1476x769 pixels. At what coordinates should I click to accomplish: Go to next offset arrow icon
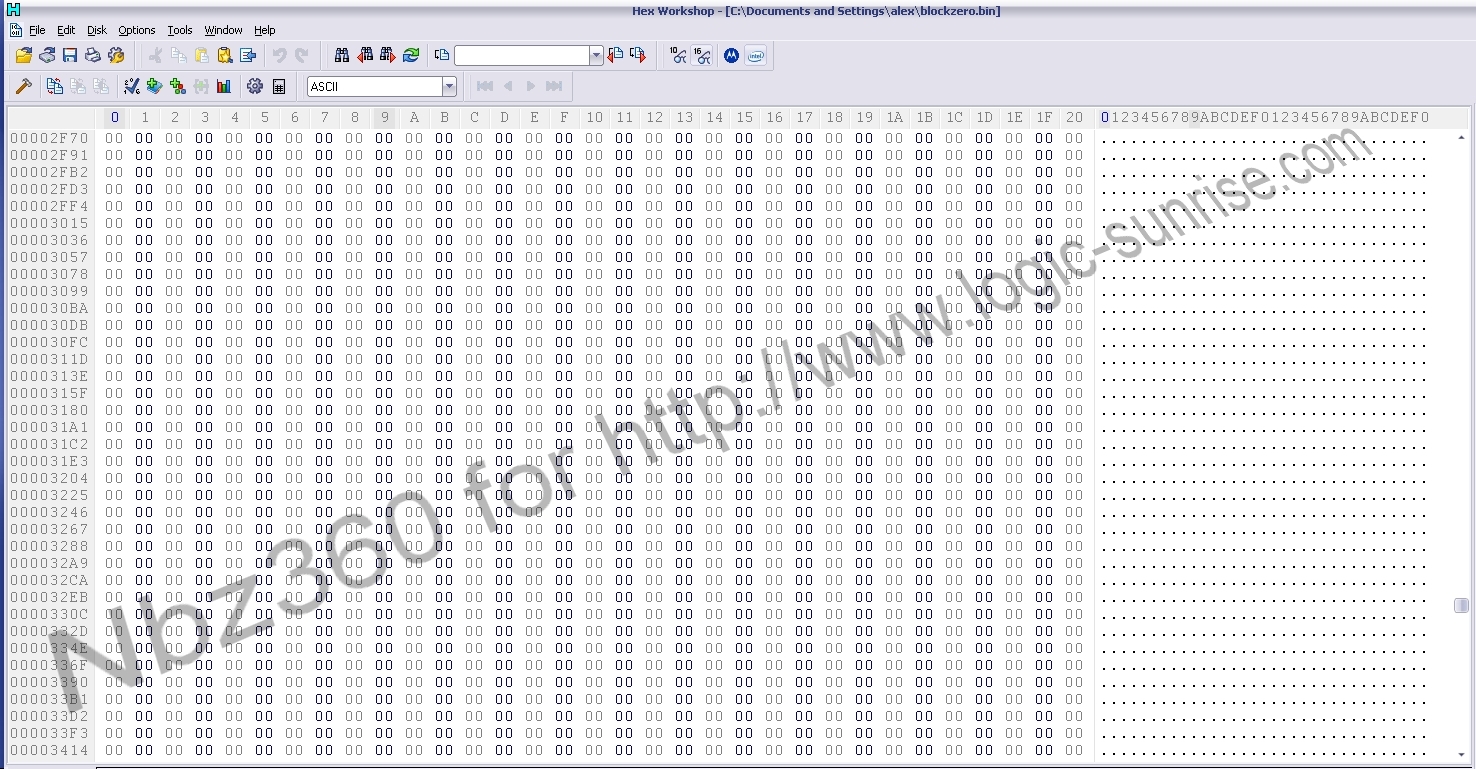coord(638,55)
